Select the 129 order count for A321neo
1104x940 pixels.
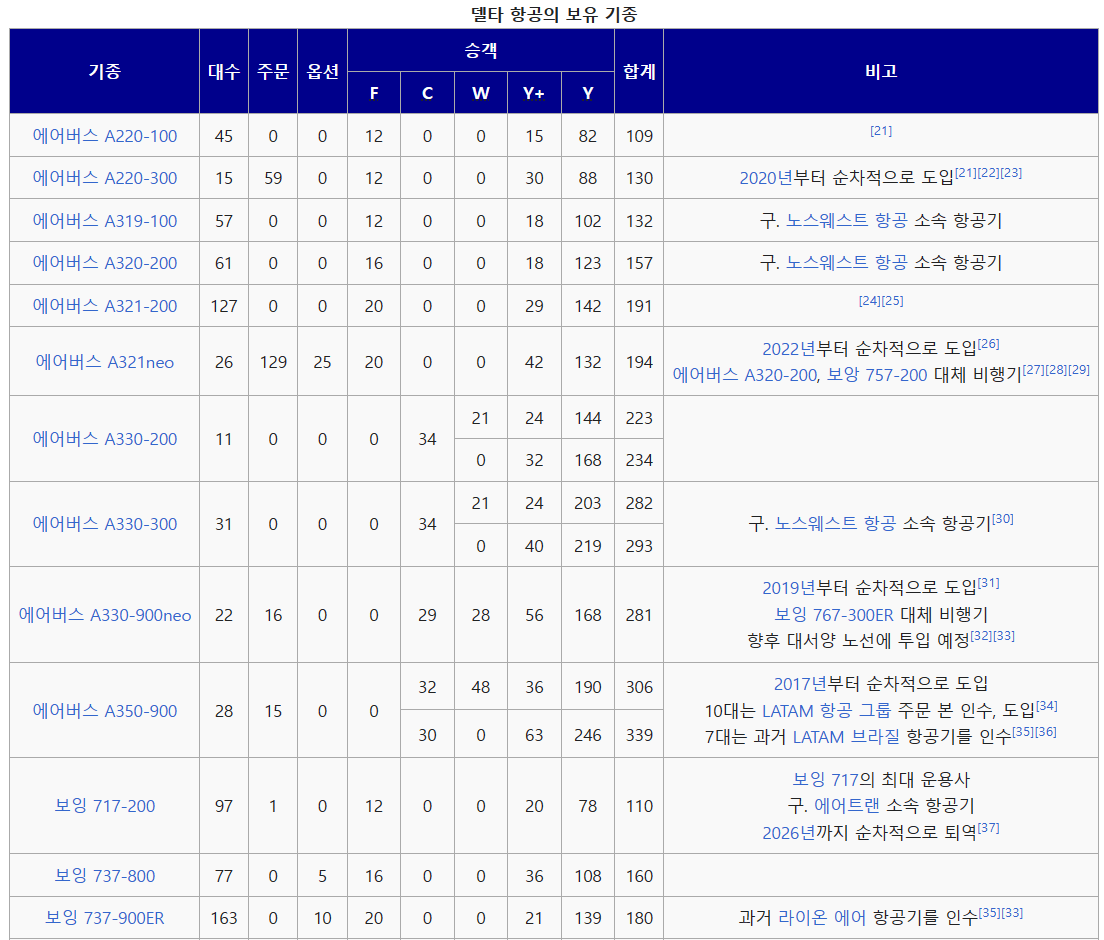click(x=273, y=362)
